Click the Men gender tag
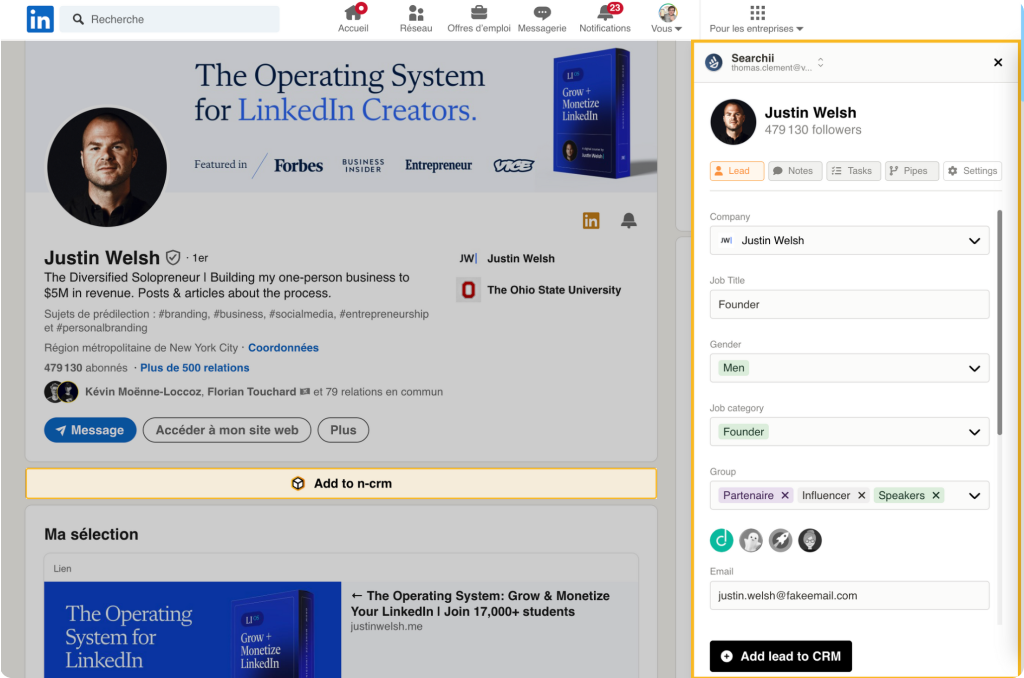 pos(733,368)
